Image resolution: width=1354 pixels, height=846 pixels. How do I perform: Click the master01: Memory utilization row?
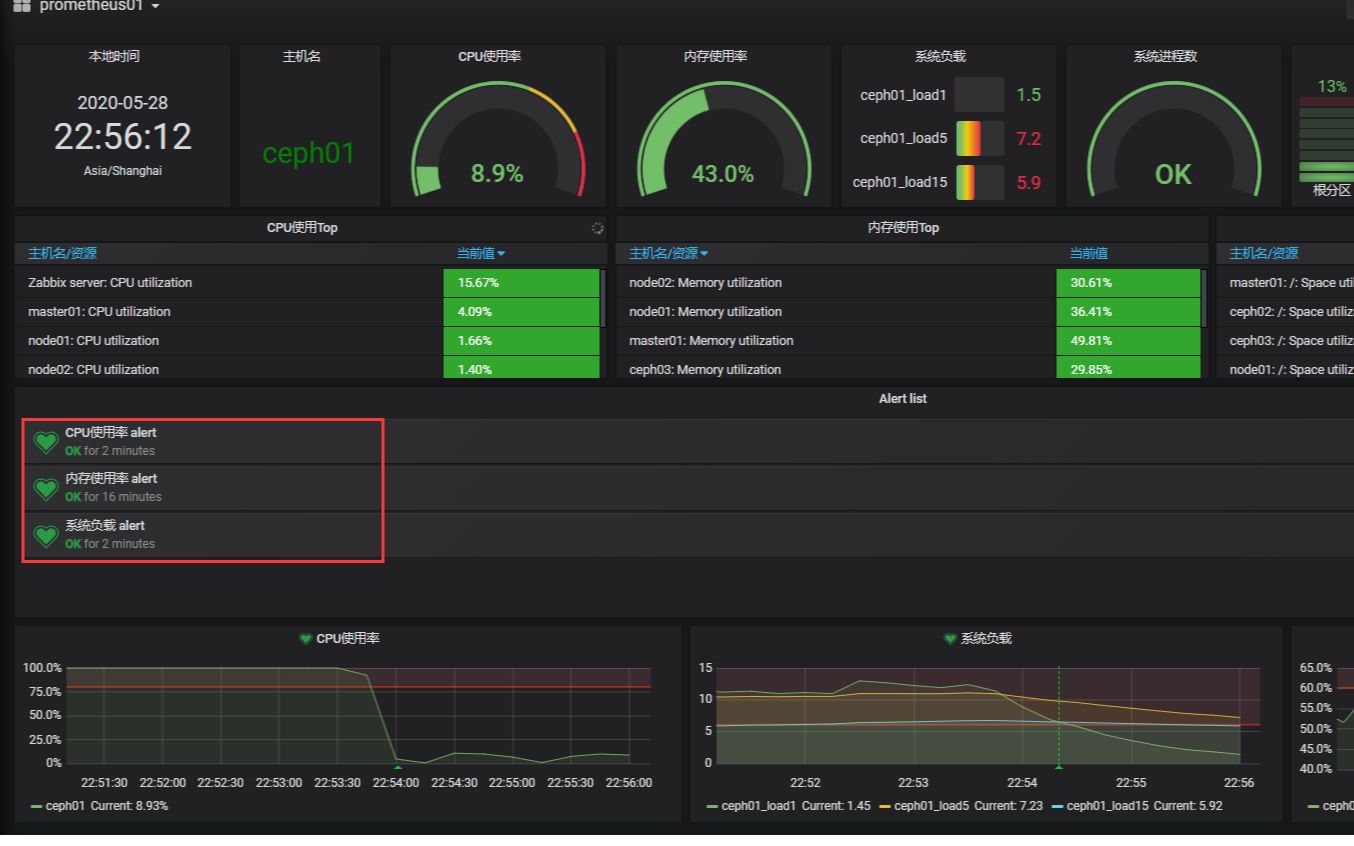click(x=909, y=341)
